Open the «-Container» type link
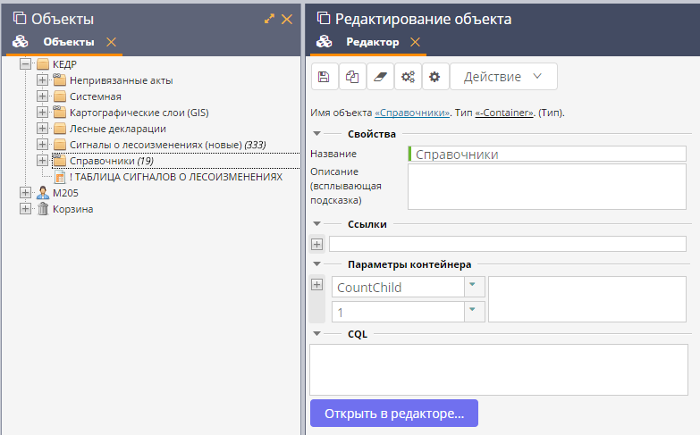 tap(504, 113)
